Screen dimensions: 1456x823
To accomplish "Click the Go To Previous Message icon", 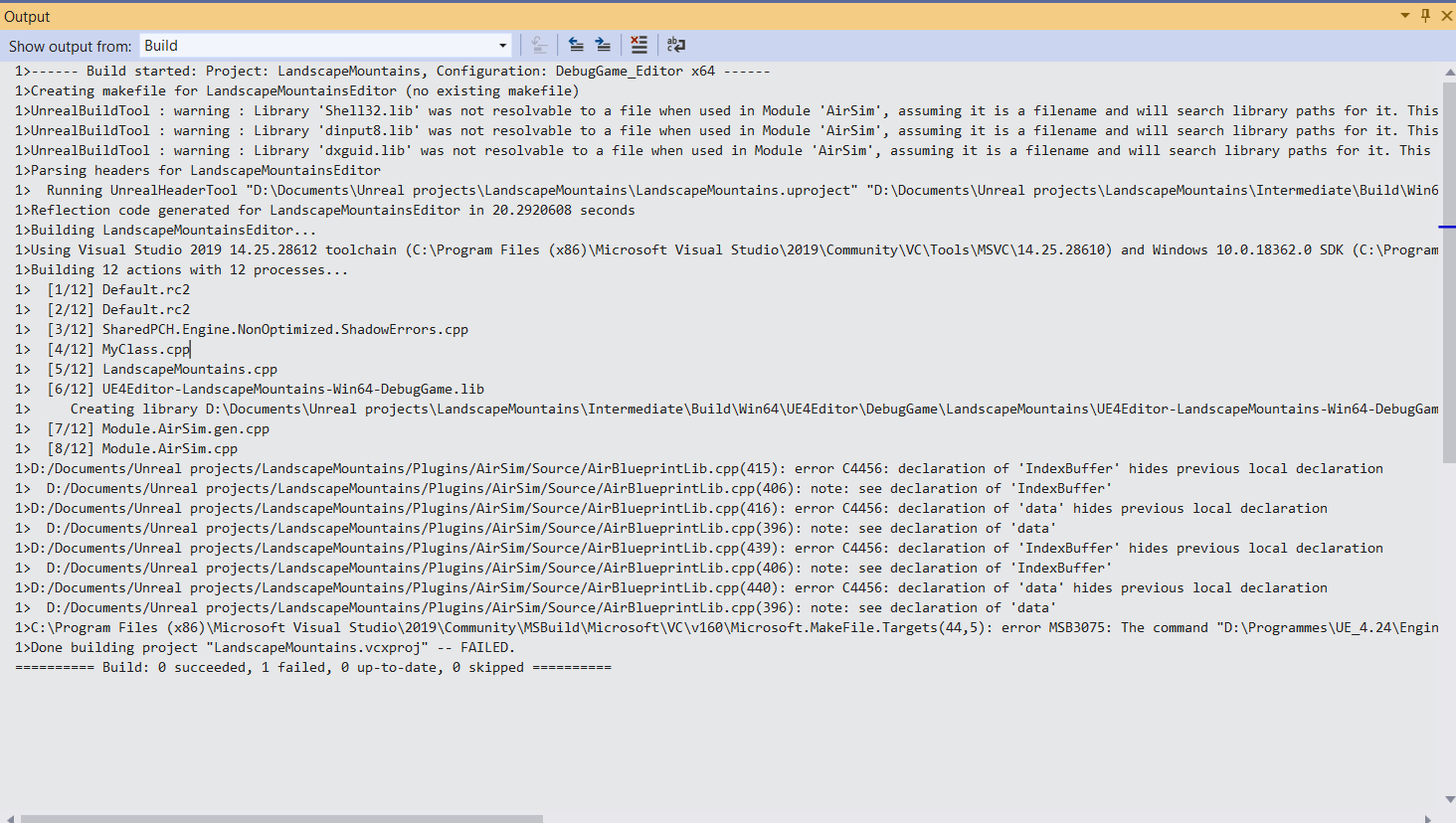I will (x=576, y=45).
